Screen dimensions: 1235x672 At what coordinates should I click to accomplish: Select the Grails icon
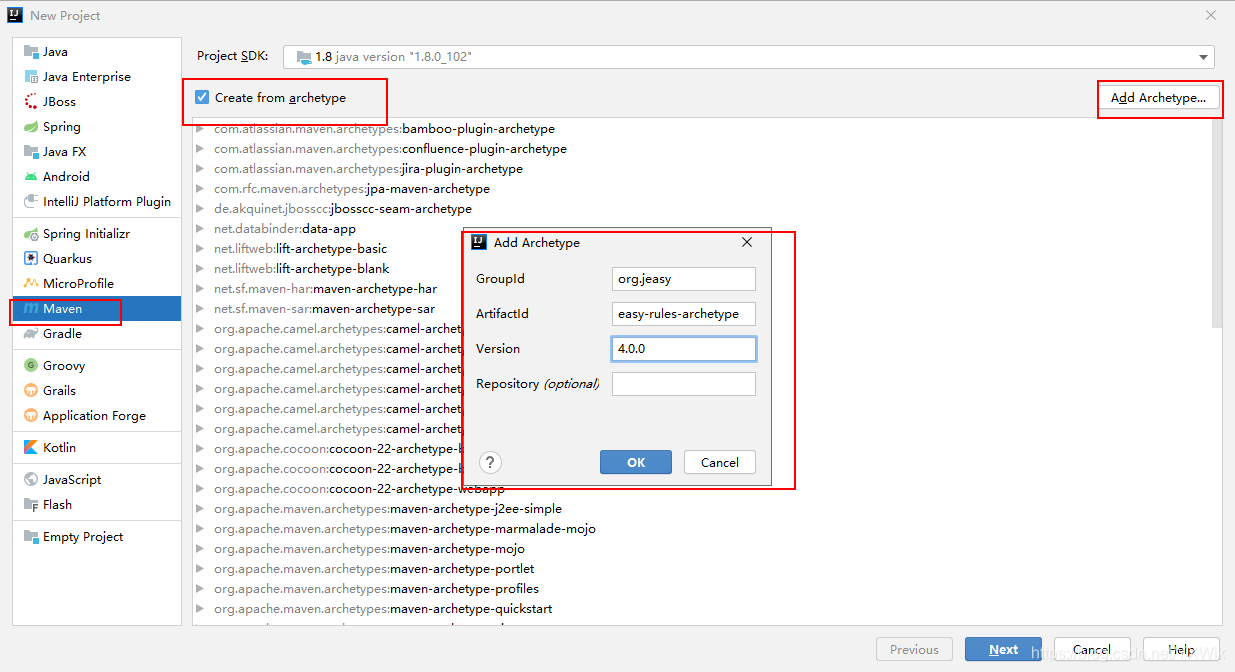point(31,391)
